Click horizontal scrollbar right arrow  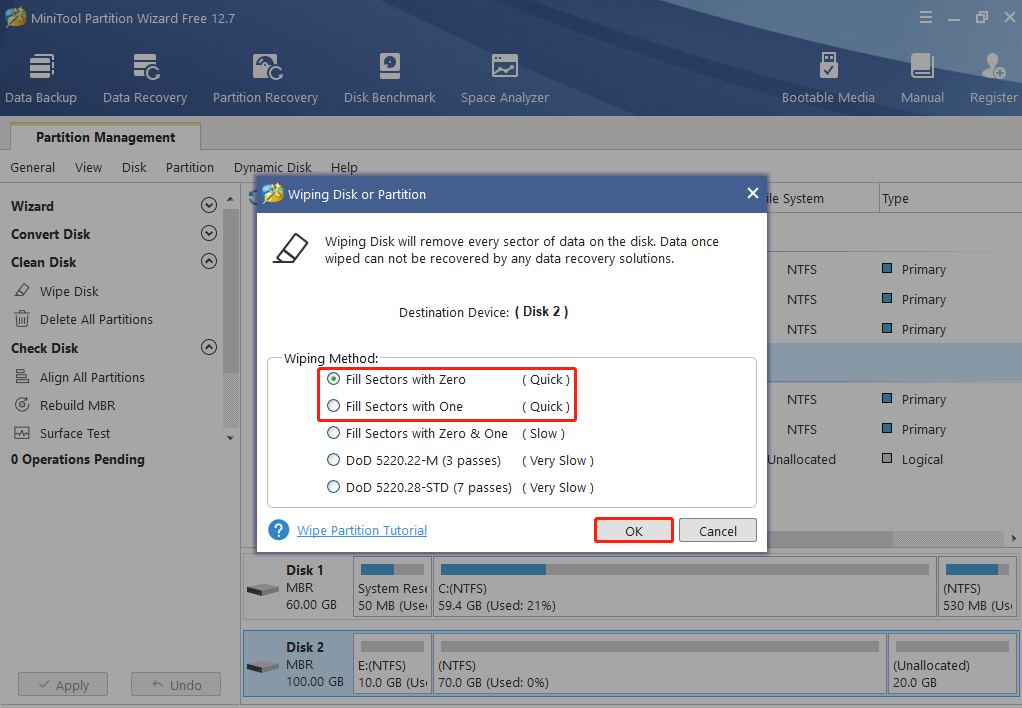click(1014, 538)
